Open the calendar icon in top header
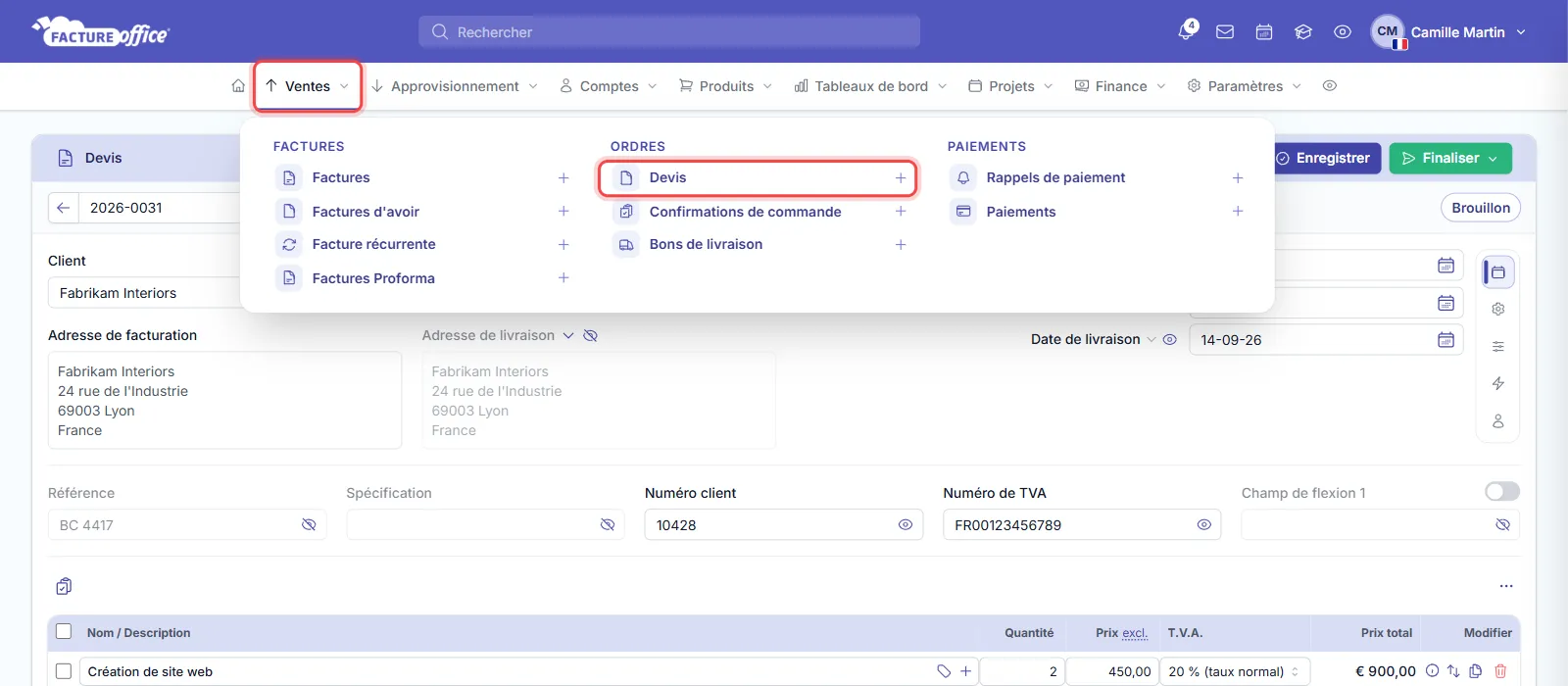The image size is (1568, 686). (1264, 32)
